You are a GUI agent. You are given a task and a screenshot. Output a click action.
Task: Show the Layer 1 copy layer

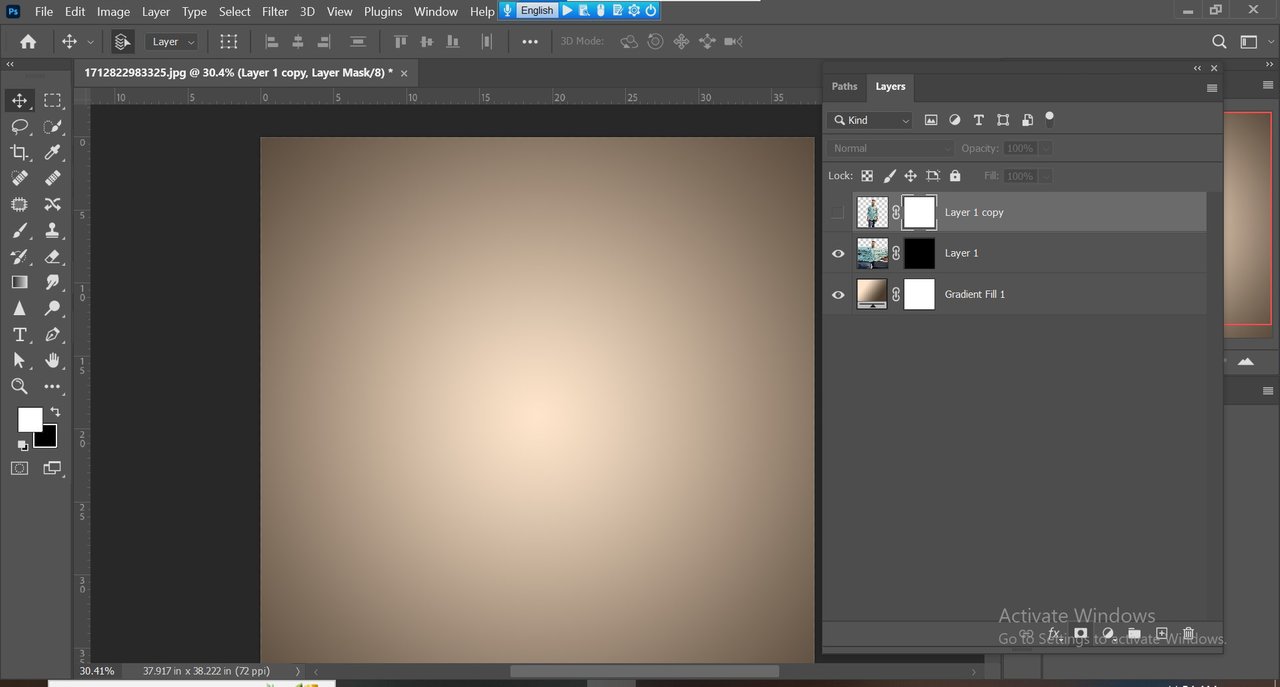(x=838, y=212)
